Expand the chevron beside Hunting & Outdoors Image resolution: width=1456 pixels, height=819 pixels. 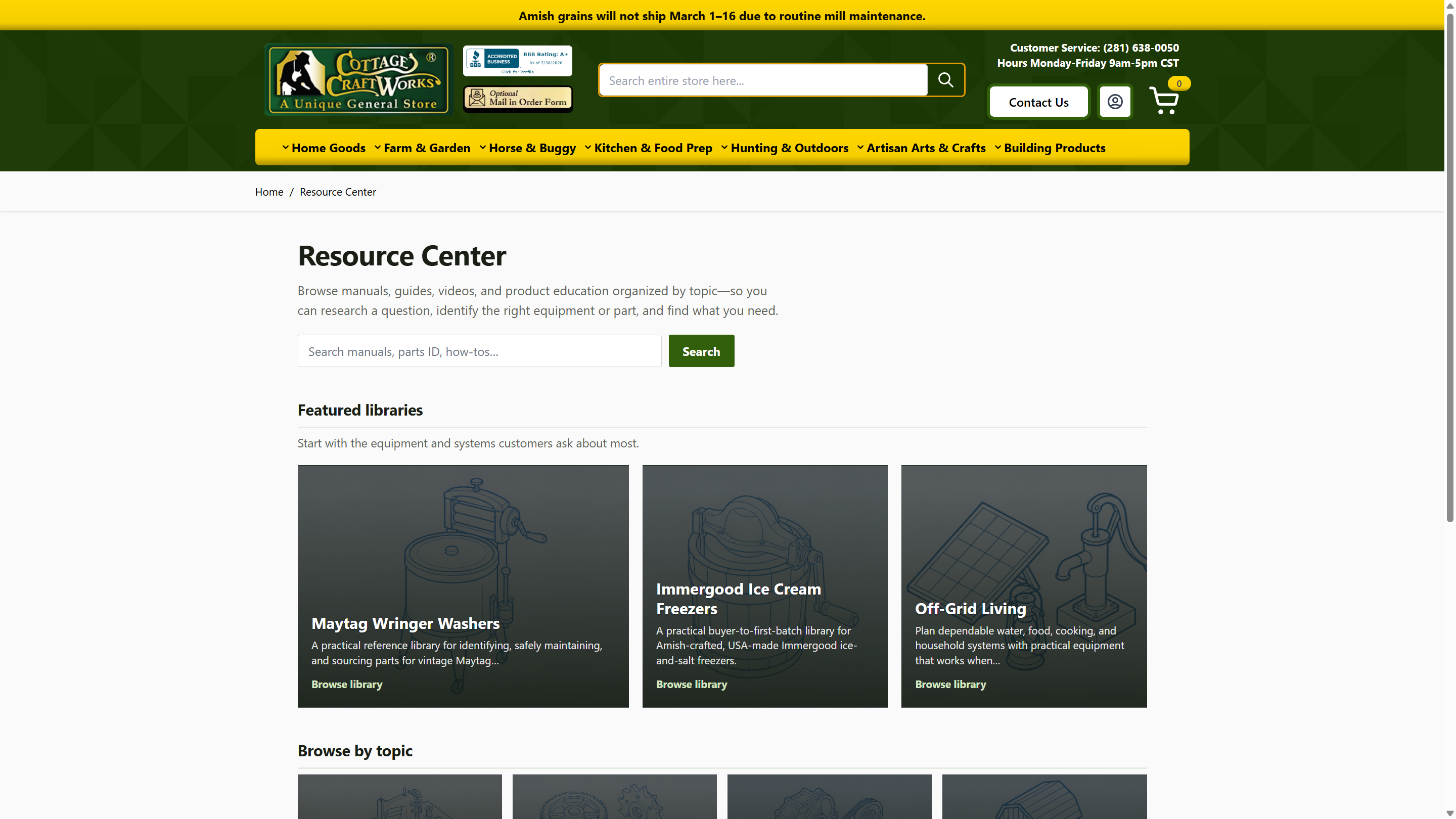coord(724,148)
